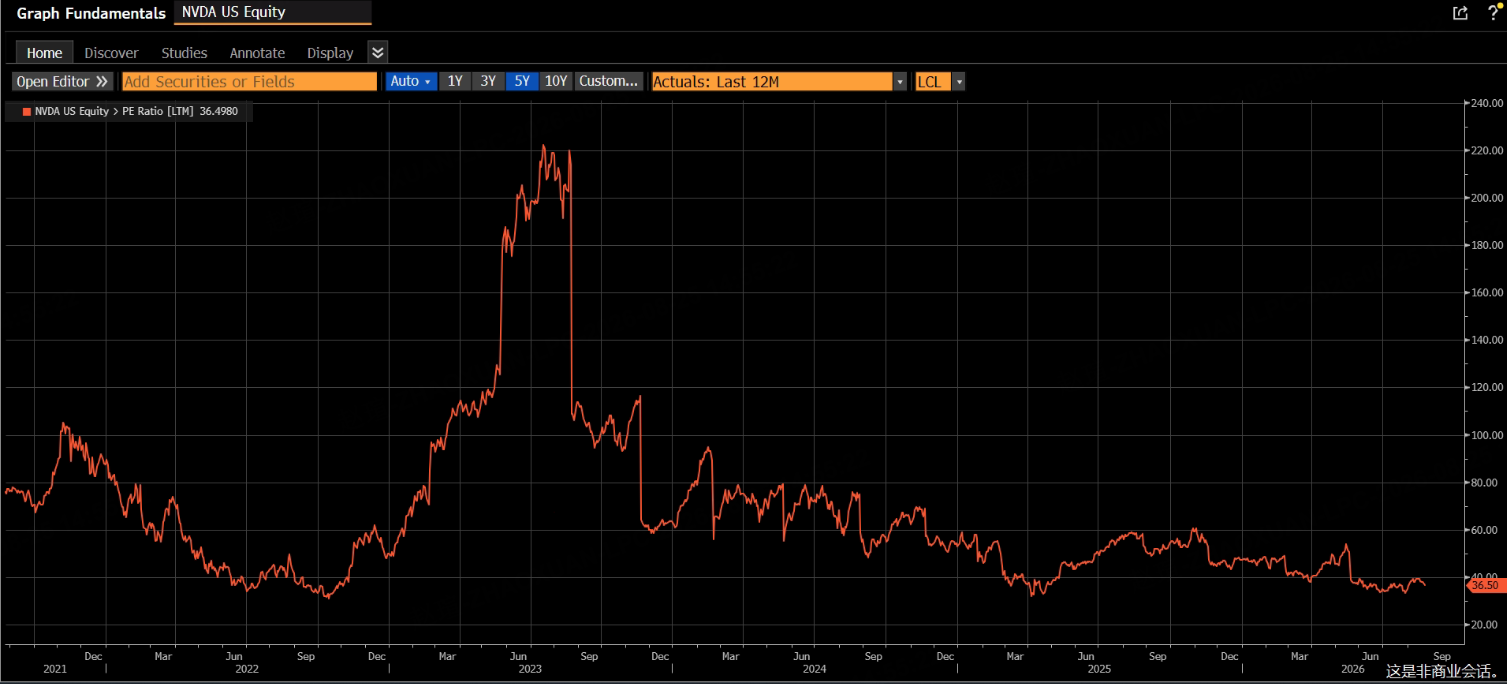Click the 220.00 y-axis label

[1486, 150]
